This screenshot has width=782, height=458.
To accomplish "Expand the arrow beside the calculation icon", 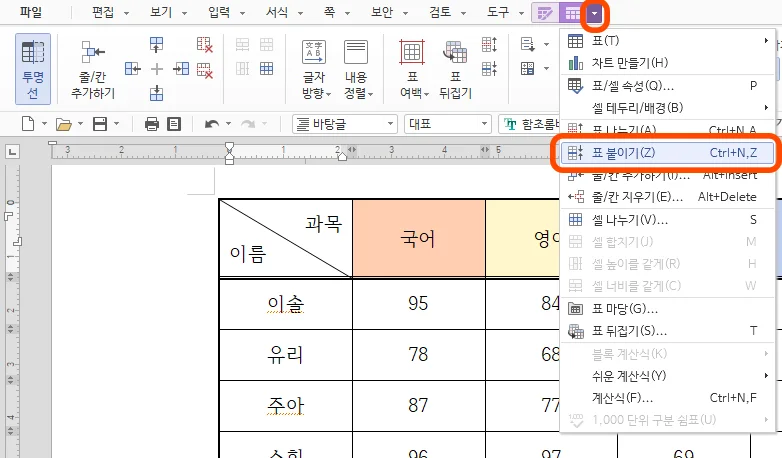I will coord(546,68).
